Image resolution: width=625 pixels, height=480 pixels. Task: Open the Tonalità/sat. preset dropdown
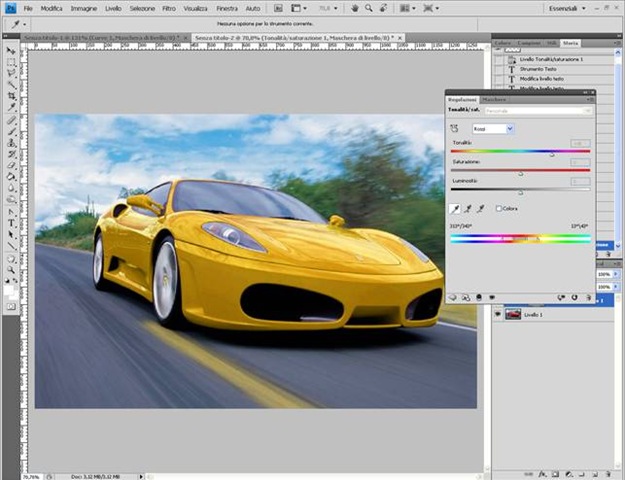(x=538, y=110)
